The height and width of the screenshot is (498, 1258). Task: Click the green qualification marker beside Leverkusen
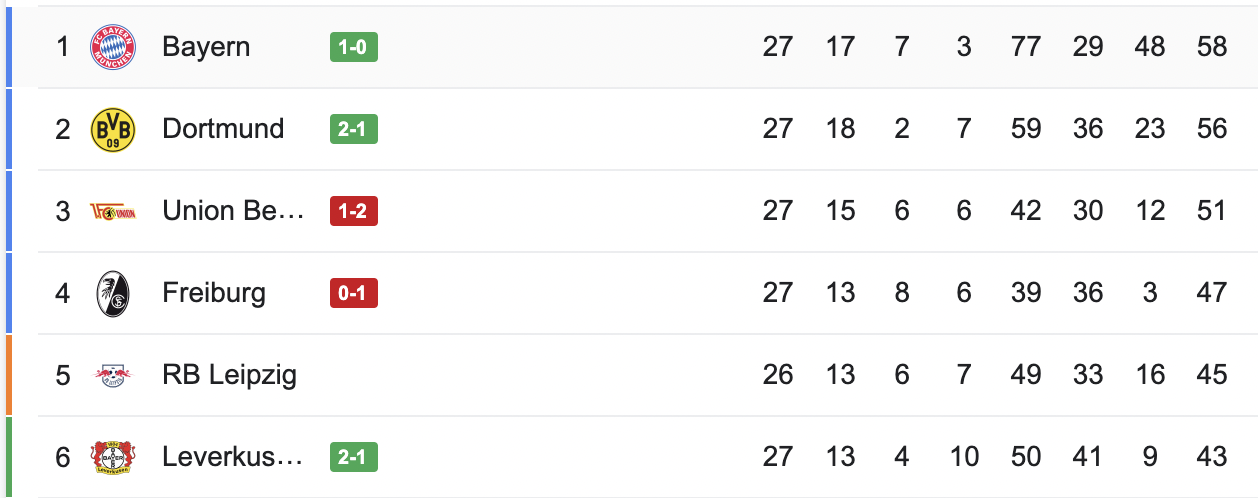8,457
